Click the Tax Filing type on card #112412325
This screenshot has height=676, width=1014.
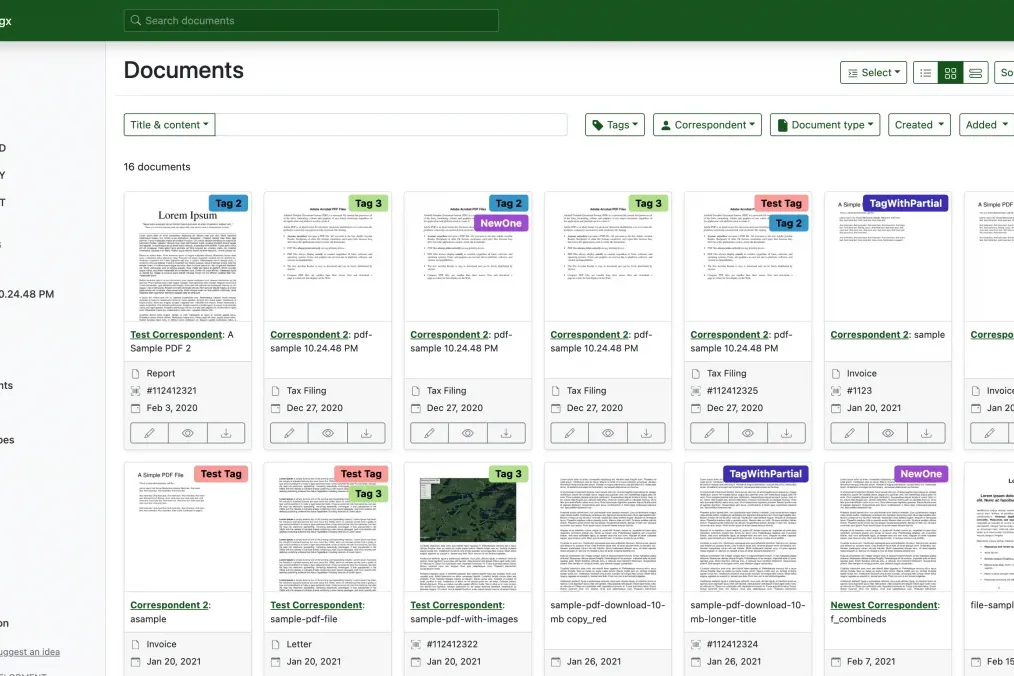pyautogui.click(x=726, y=373)
